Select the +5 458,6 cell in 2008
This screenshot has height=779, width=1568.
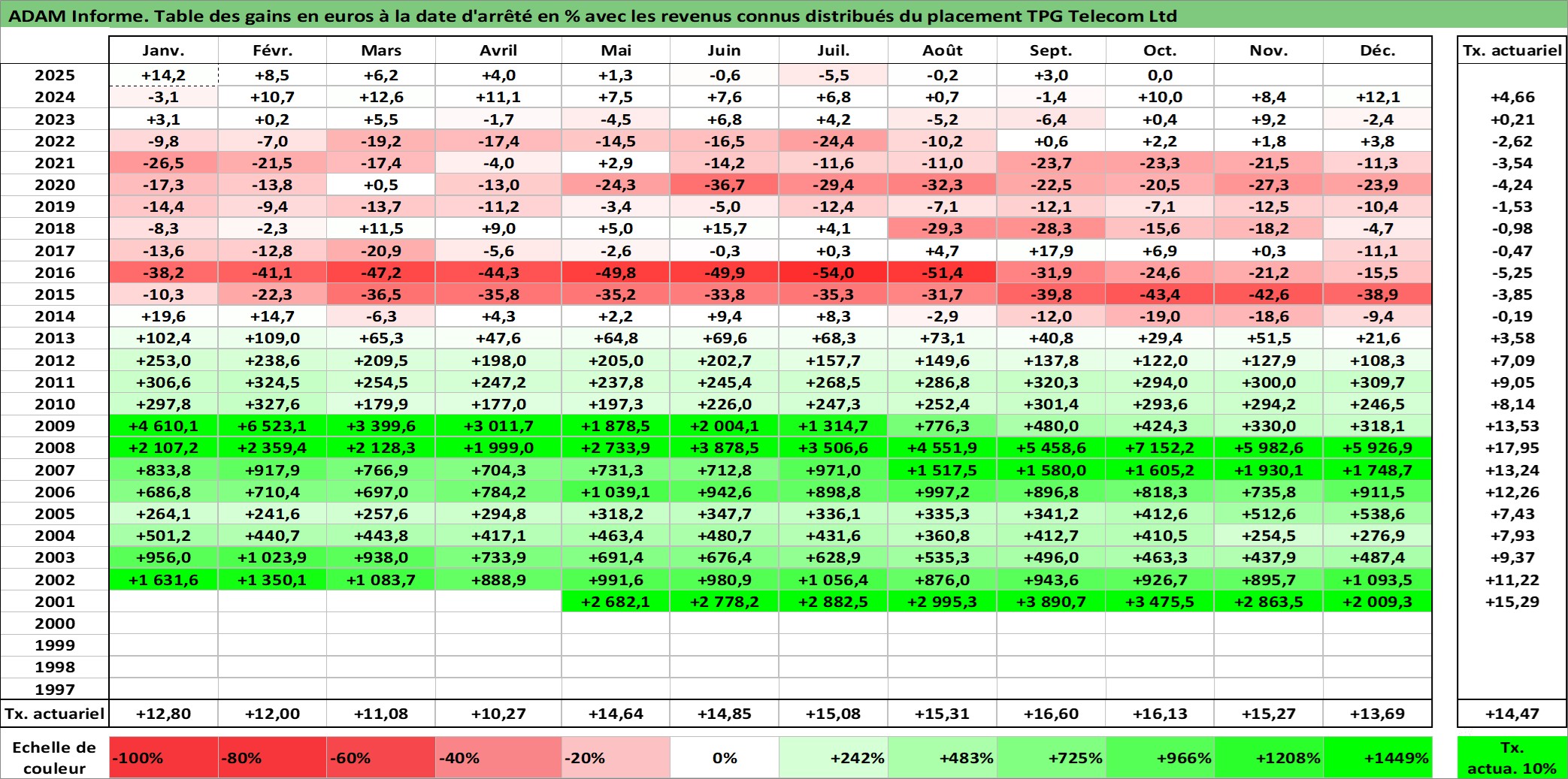1051,448
